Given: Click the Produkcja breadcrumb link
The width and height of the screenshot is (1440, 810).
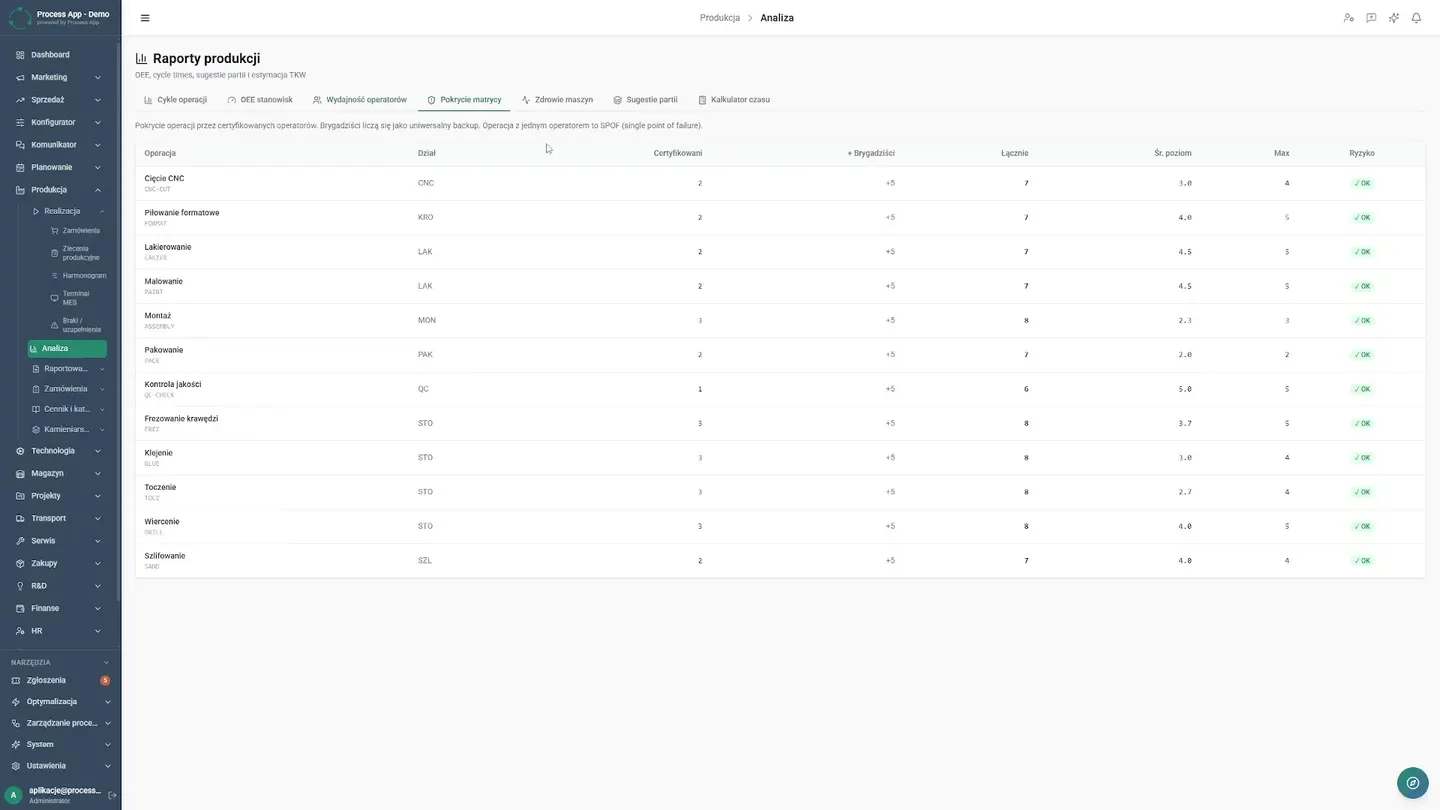Looking at the screenshot, I should 720,18.
